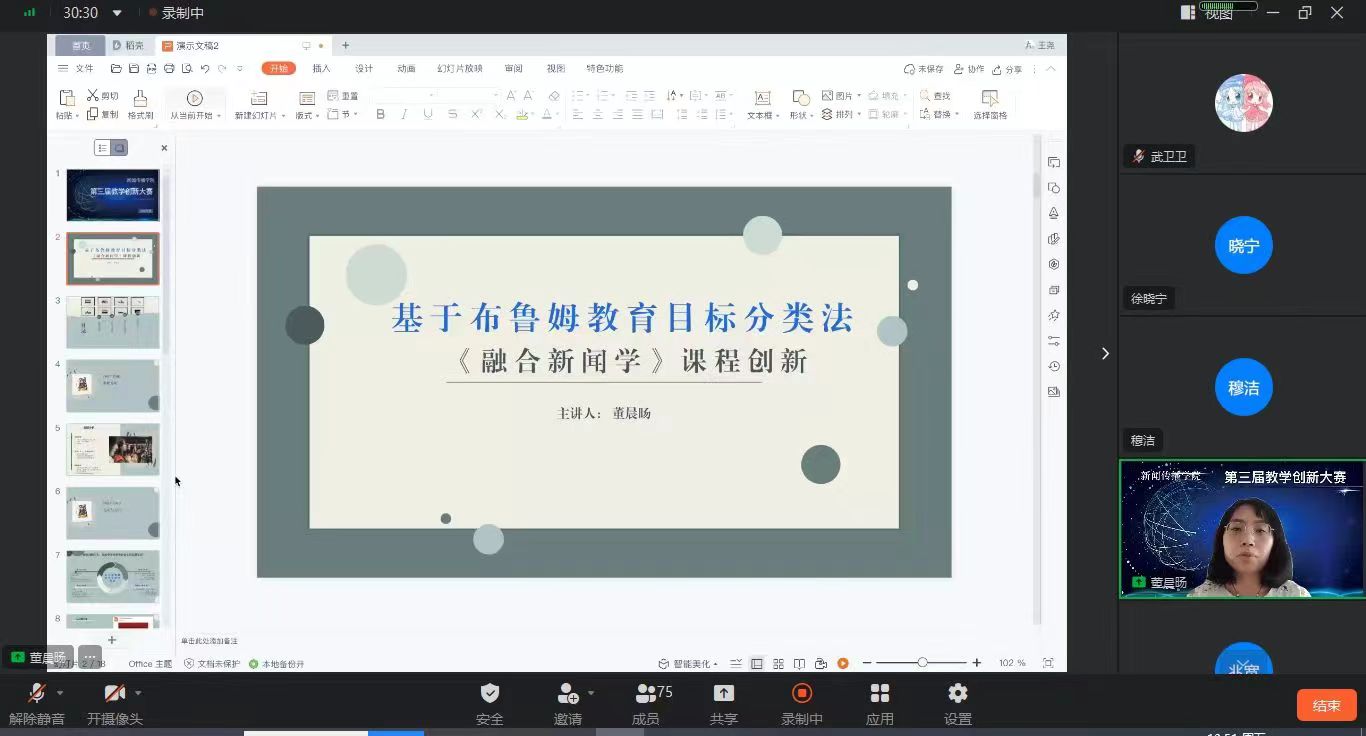The width and height of the screenshot is (1366, 736).
Task: Open the Special Features (特色功能) tab
Action: click(x=604, y=69)
